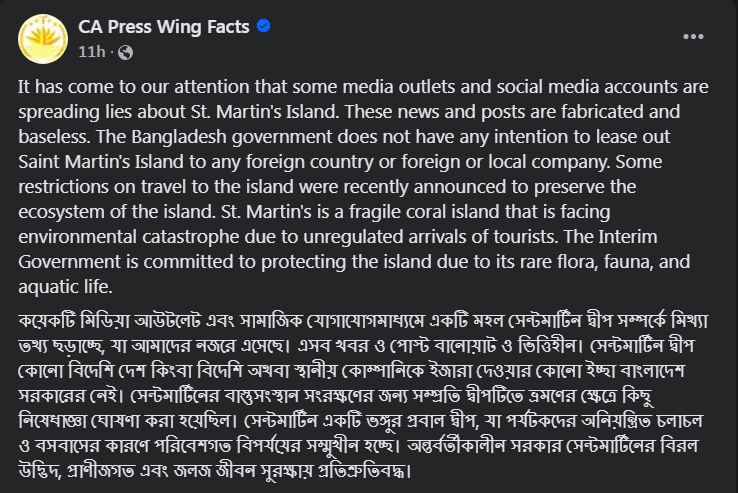Click the text "Government is committed to protecting"

[183, 262]
